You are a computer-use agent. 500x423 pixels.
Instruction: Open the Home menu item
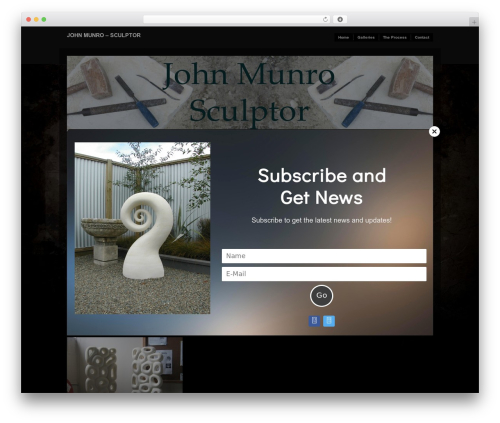pyautogui.click(x=343, y=37)
